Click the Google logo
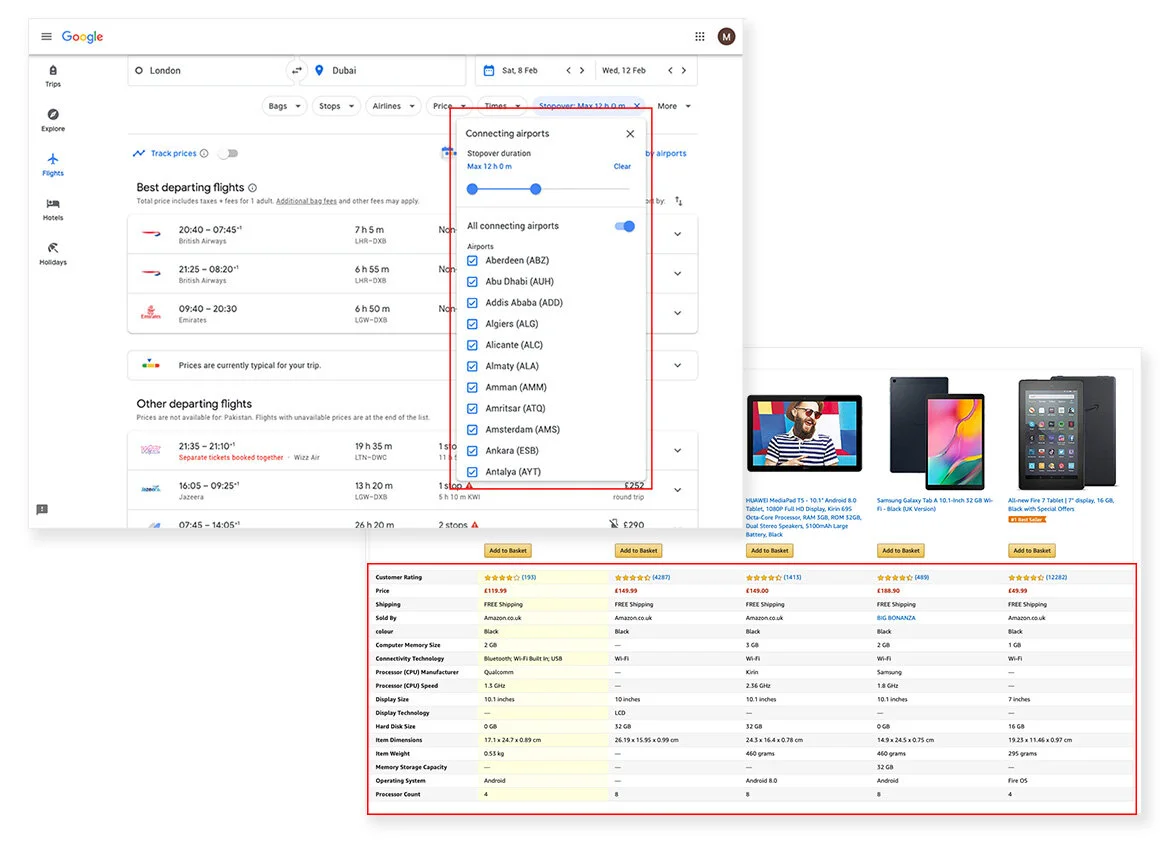This screenshot has width=1160, height=845. pyautogui.click(x=82, y=36)
